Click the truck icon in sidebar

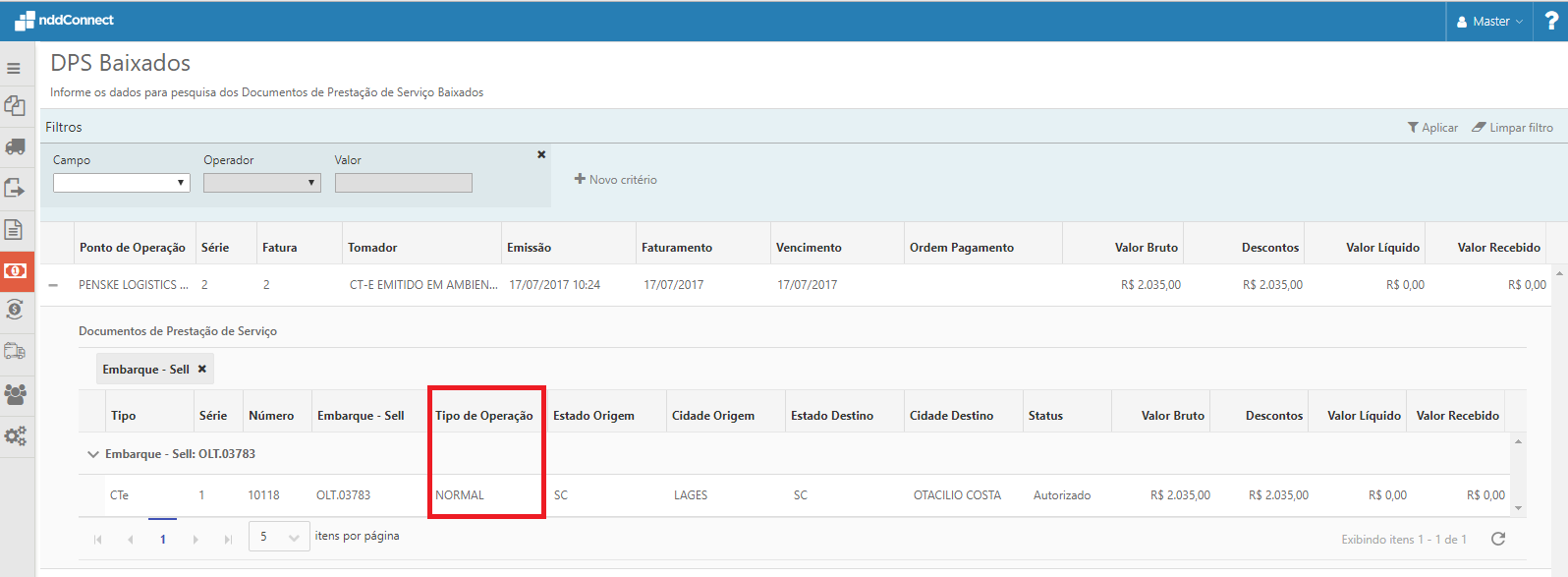click(15, 147)
